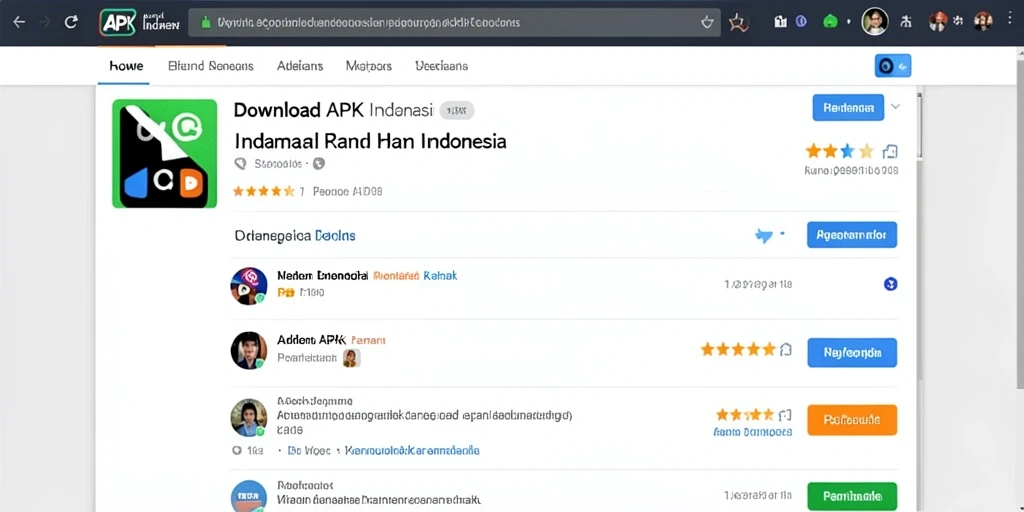
Task: Click the blue circular avatar in the bottom row
Action: click(249, 496)
